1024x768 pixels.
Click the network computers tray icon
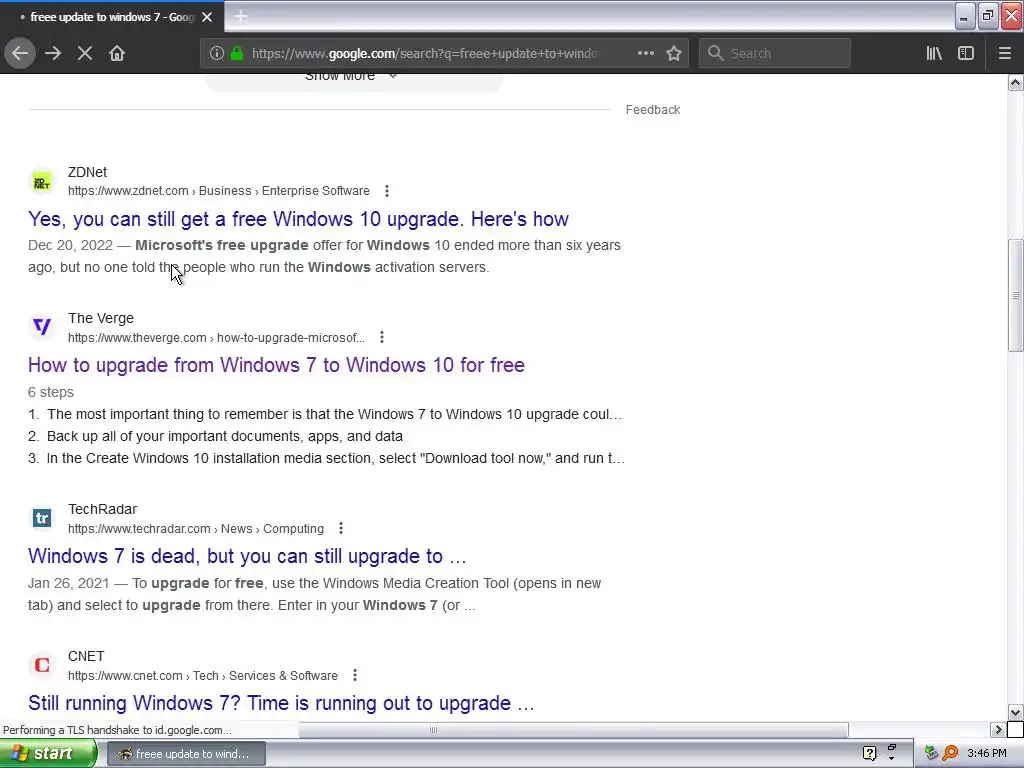coord(931,754)
